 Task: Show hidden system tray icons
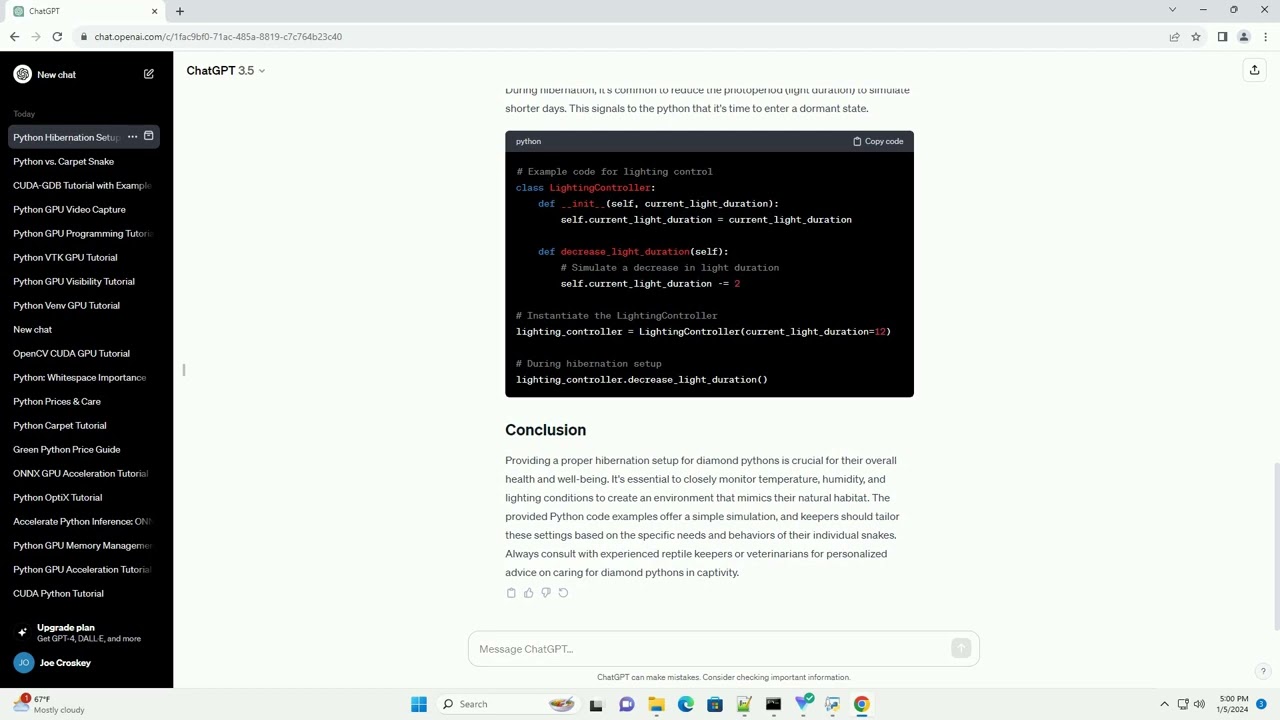(x=1164, y=704)
